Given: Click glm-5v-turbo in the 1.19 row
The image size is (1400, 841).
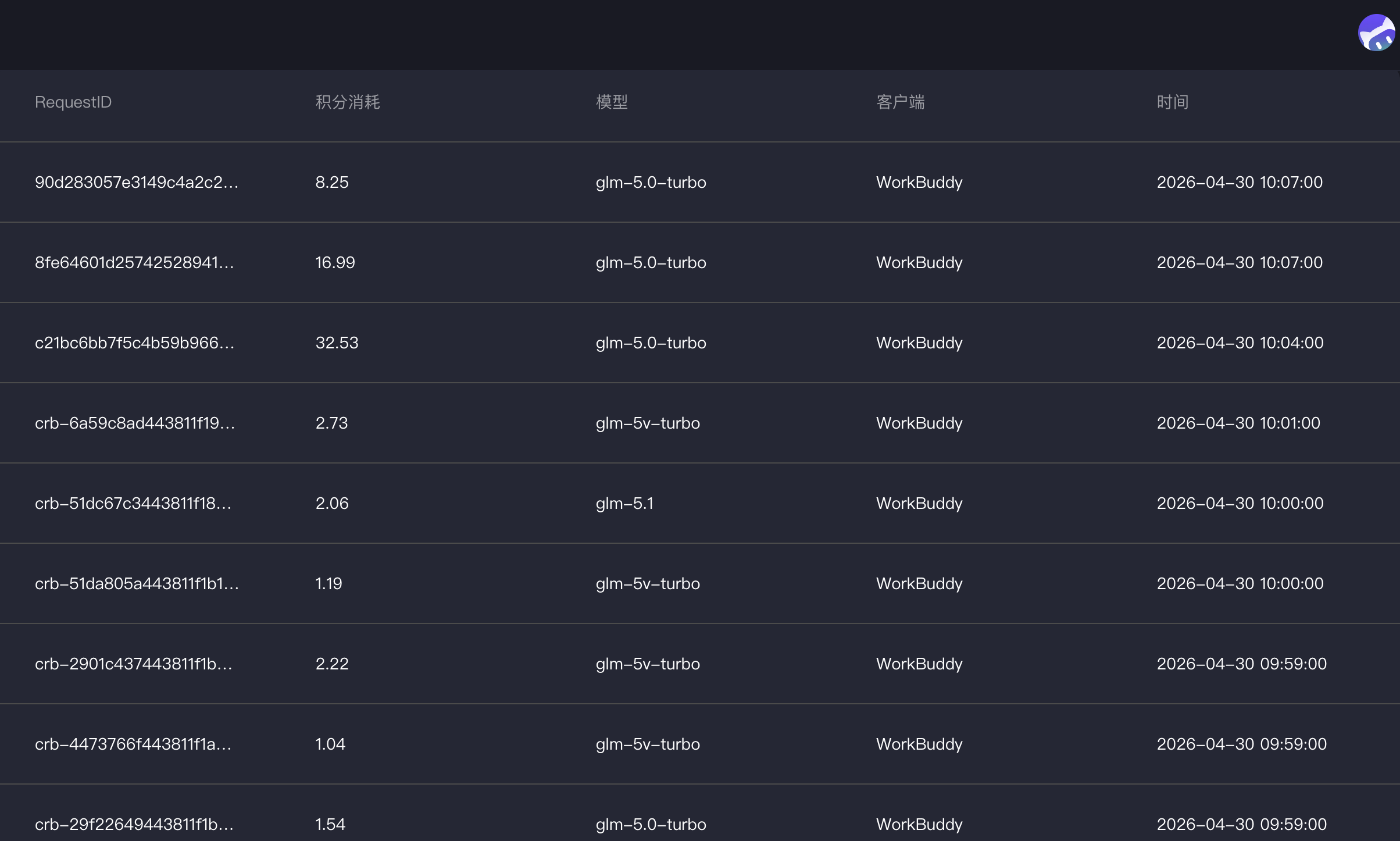Looking at the screenshot, I should 648,584.
